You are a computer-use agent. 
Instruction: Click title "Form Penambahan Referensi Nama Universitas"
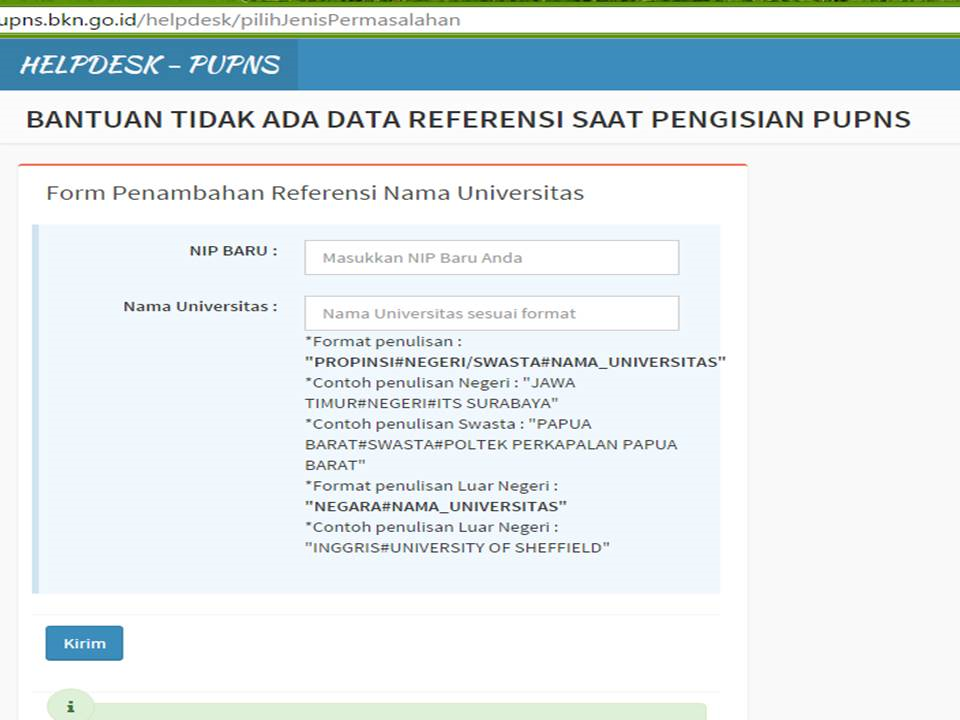tap(315, 193)
